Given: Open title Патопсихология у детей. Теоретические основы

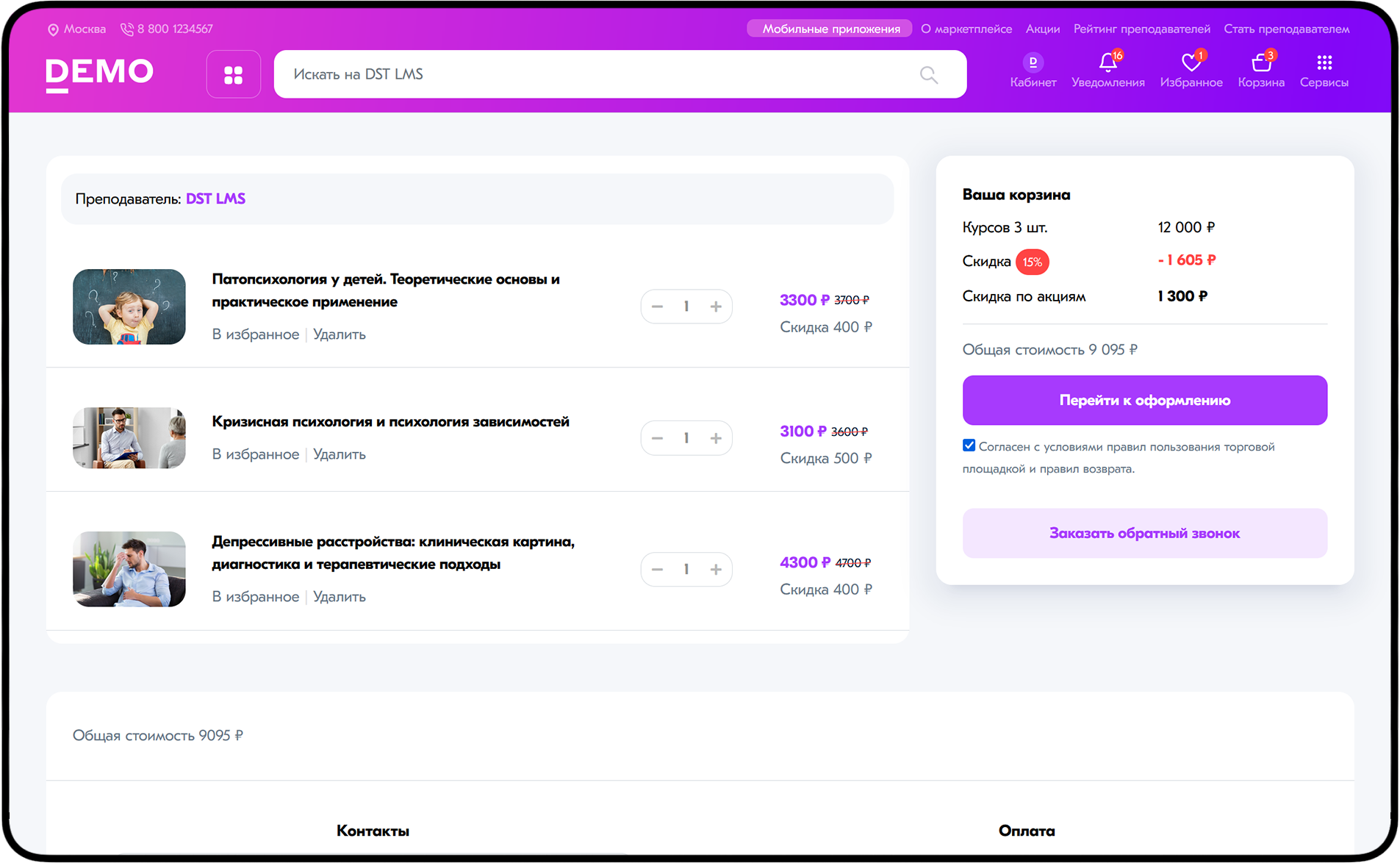Looking at the screenshot, I should click(386, 290).
